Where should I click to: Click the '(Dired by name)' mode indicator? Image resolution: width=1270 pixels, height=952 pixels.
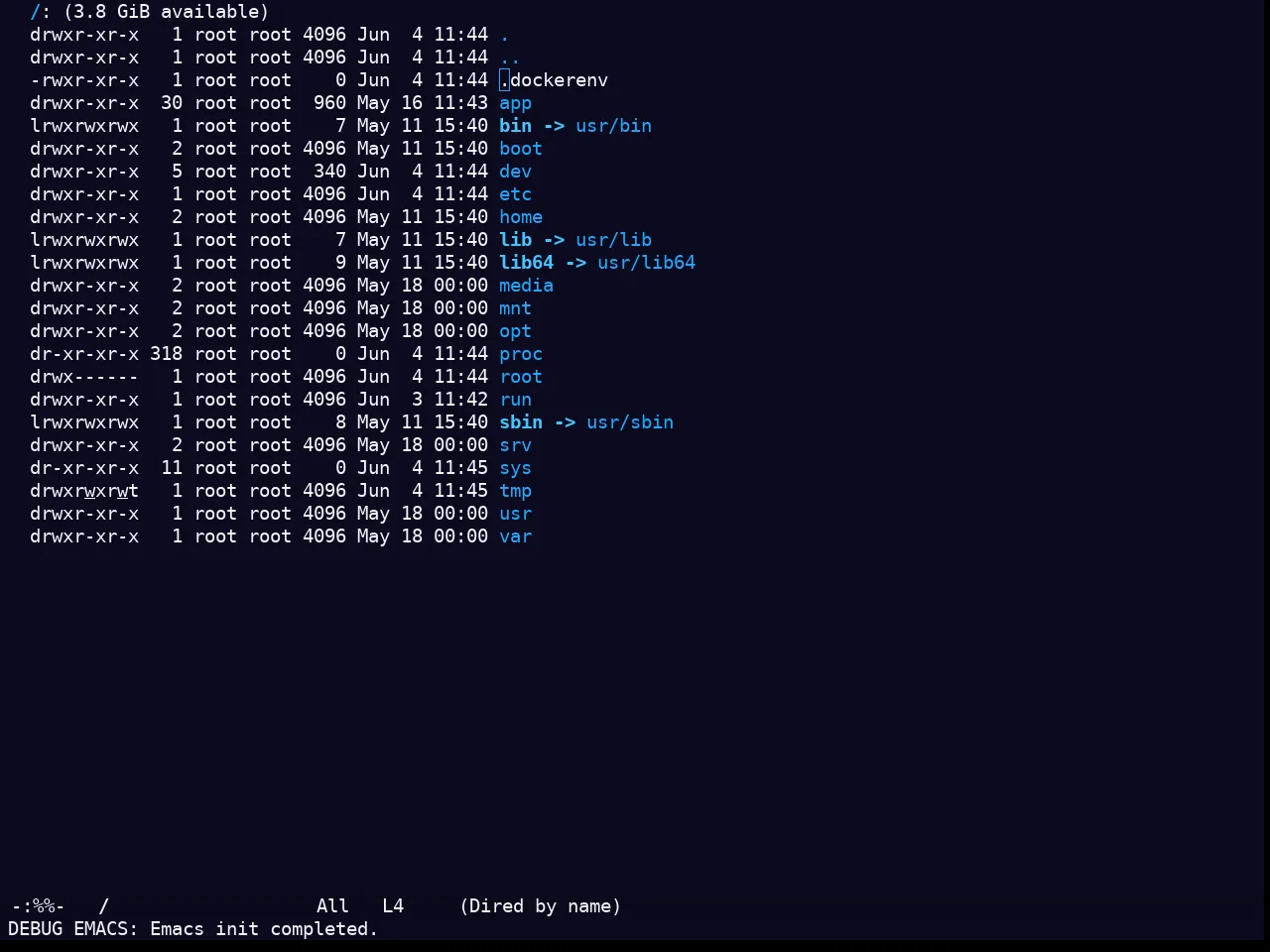[x=540, y=906]
